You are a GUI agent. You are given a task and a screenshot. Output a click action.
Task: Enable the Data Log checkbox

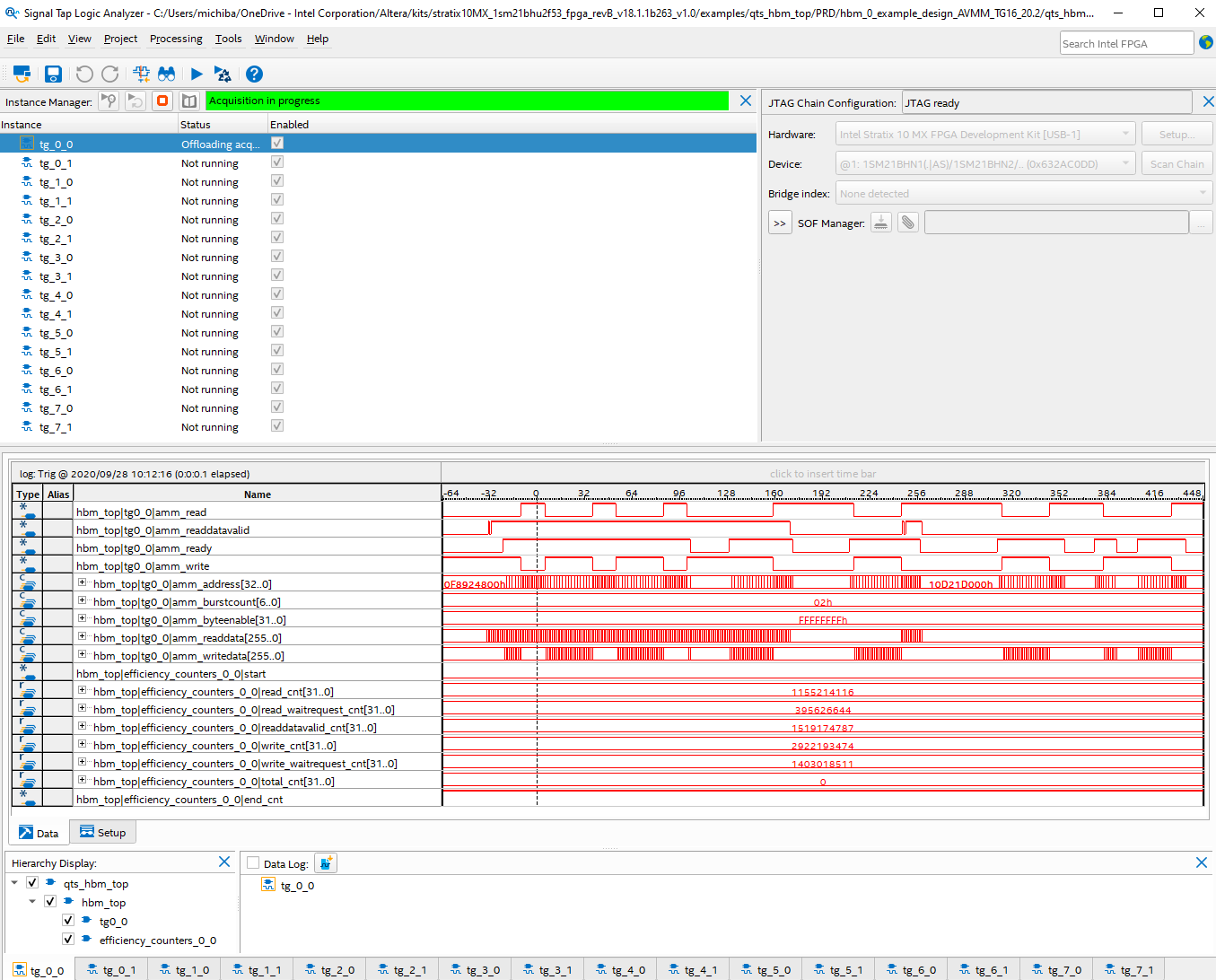coord(252,862)
